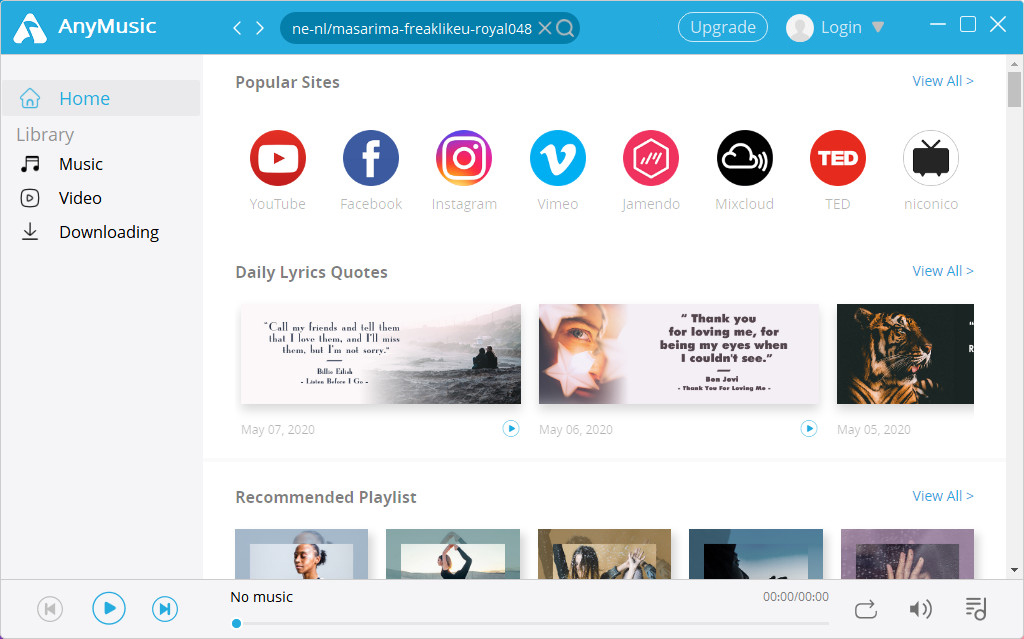The height and width of the screenshot is (639, 1024).
Task: Click the Home house icon
Action: tap(30, 98)
